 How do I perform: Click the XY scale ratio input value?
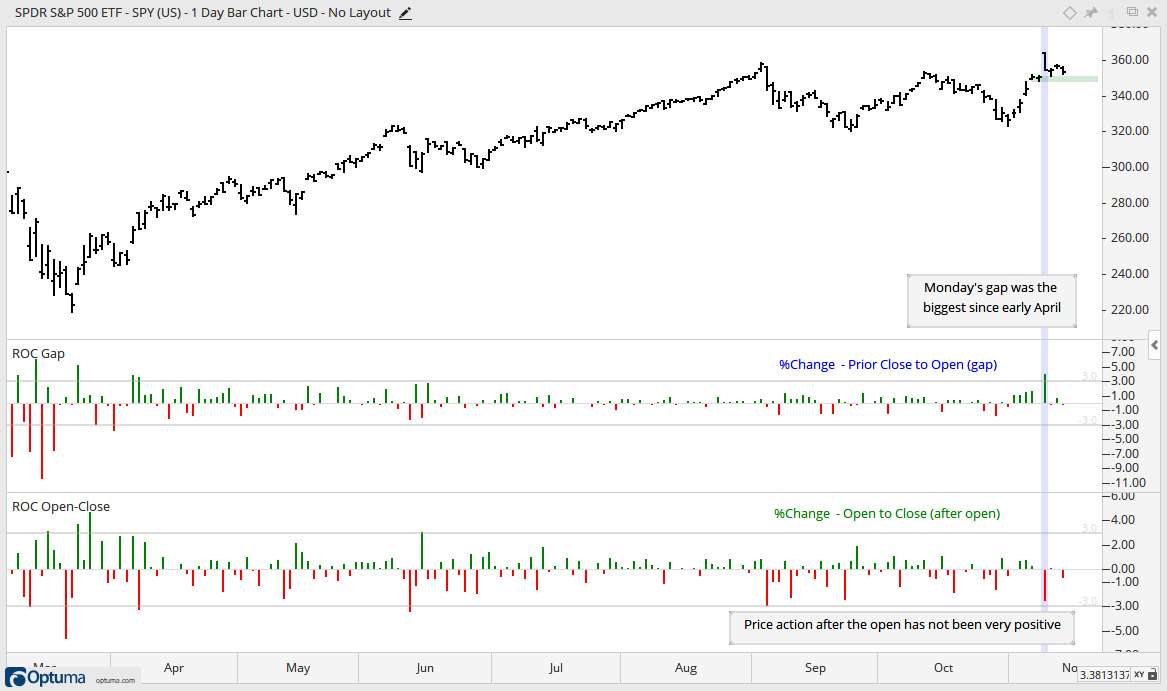click(1104, 675)
